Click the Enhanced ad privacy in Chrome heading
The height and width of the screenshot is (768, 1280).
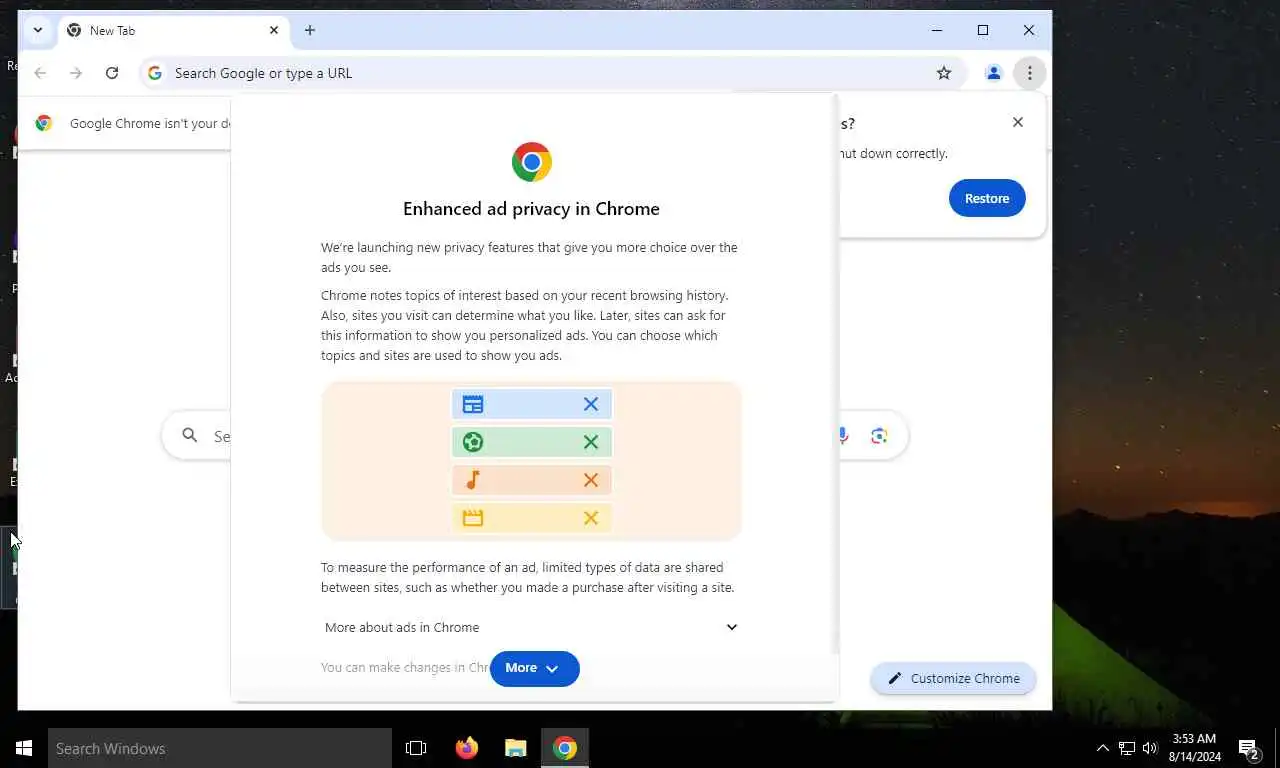[x=531, y=209]
